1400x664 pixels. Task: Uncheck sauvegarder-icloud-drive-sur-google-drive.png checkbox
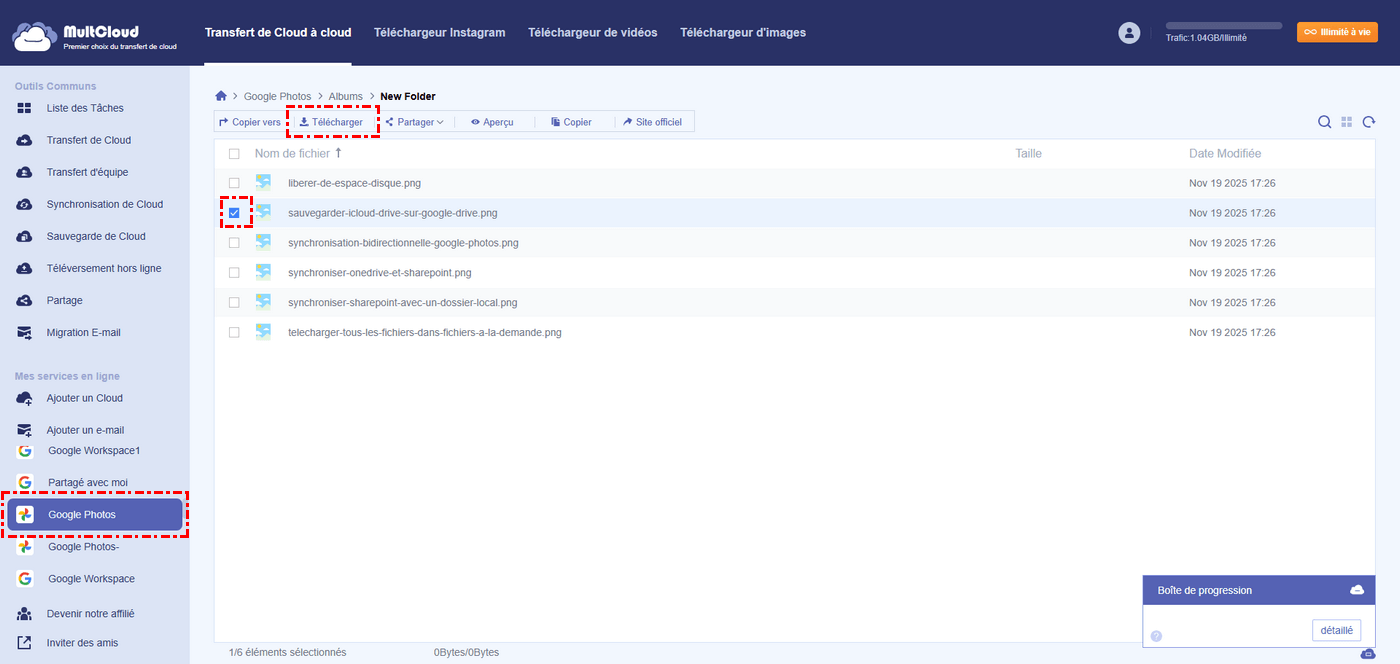(x=234, y=213)
